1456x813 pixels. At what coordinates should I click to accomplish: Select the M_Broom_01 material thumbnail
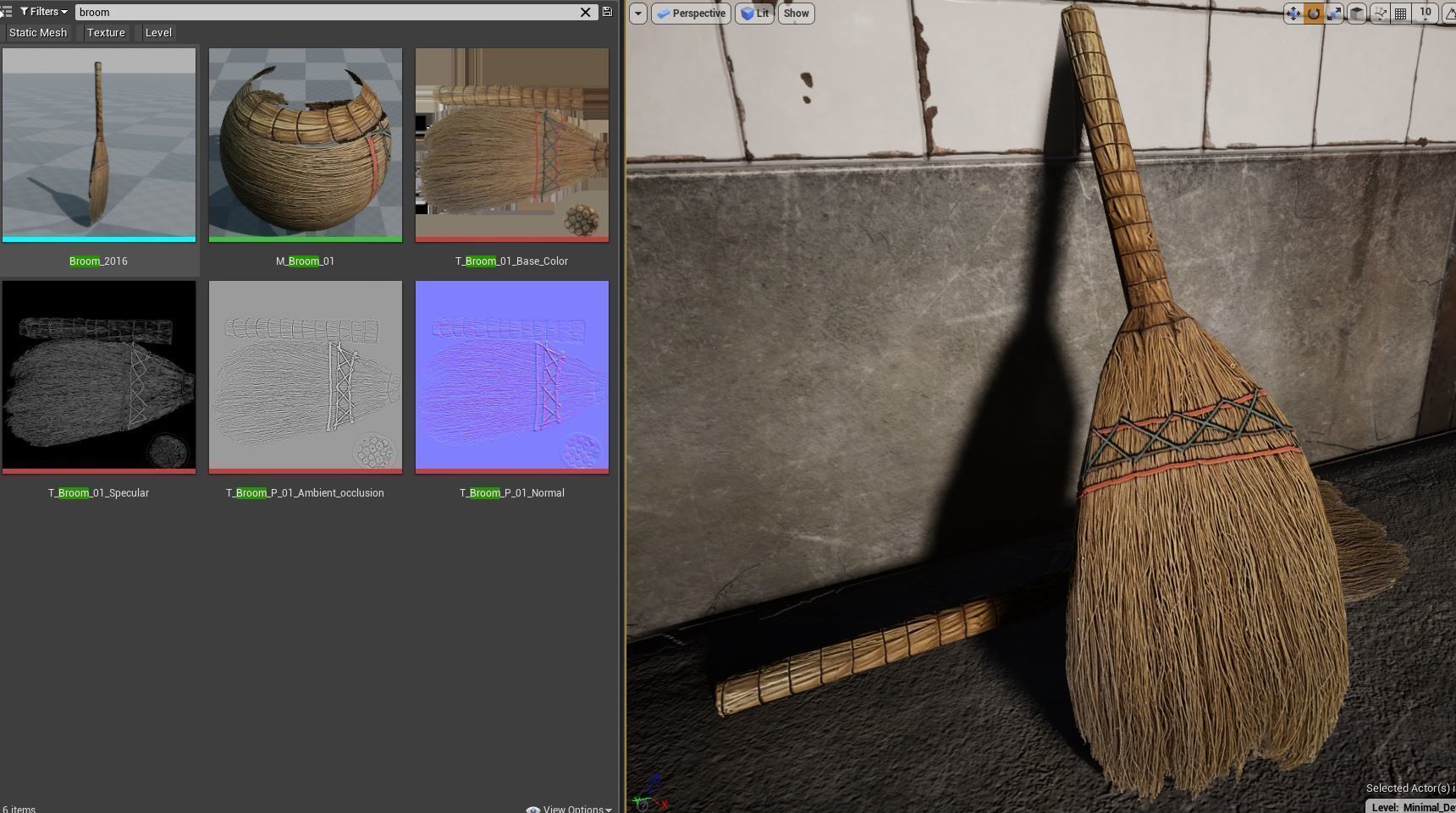tap(306, 145)
